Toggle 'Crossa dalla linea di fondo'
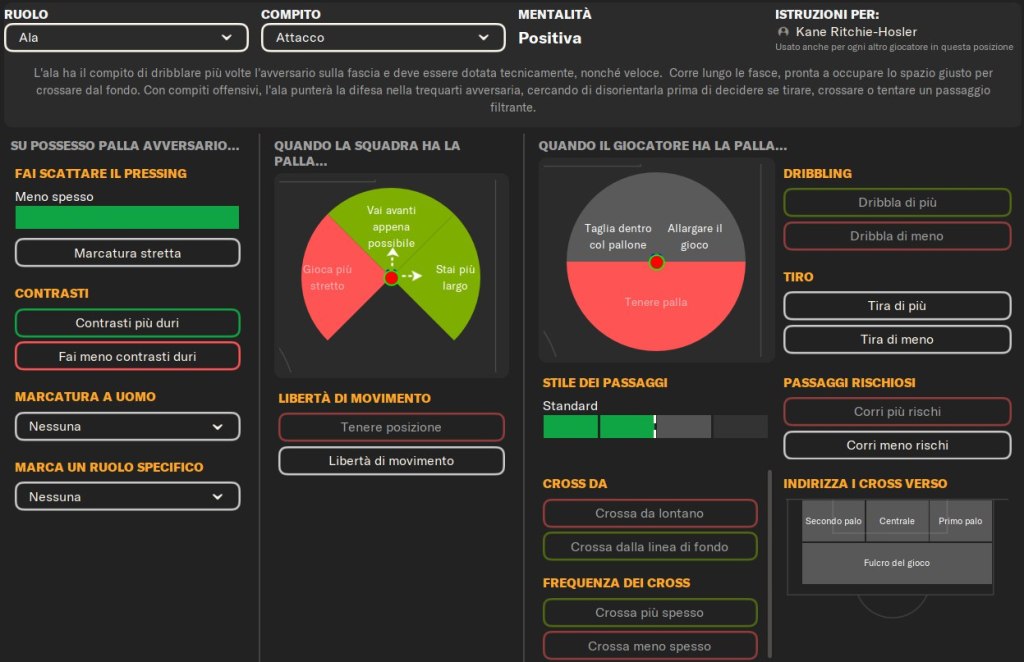The width and height of the screenshot is (1024, 662). tap(650, 547)
